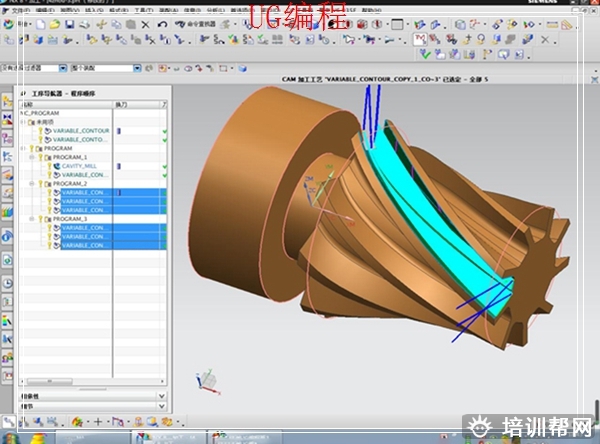This screenshot has width=600, height=444.
Task: Select the CAVITY_MILL operation in tree
Action: tap(80, 166)
